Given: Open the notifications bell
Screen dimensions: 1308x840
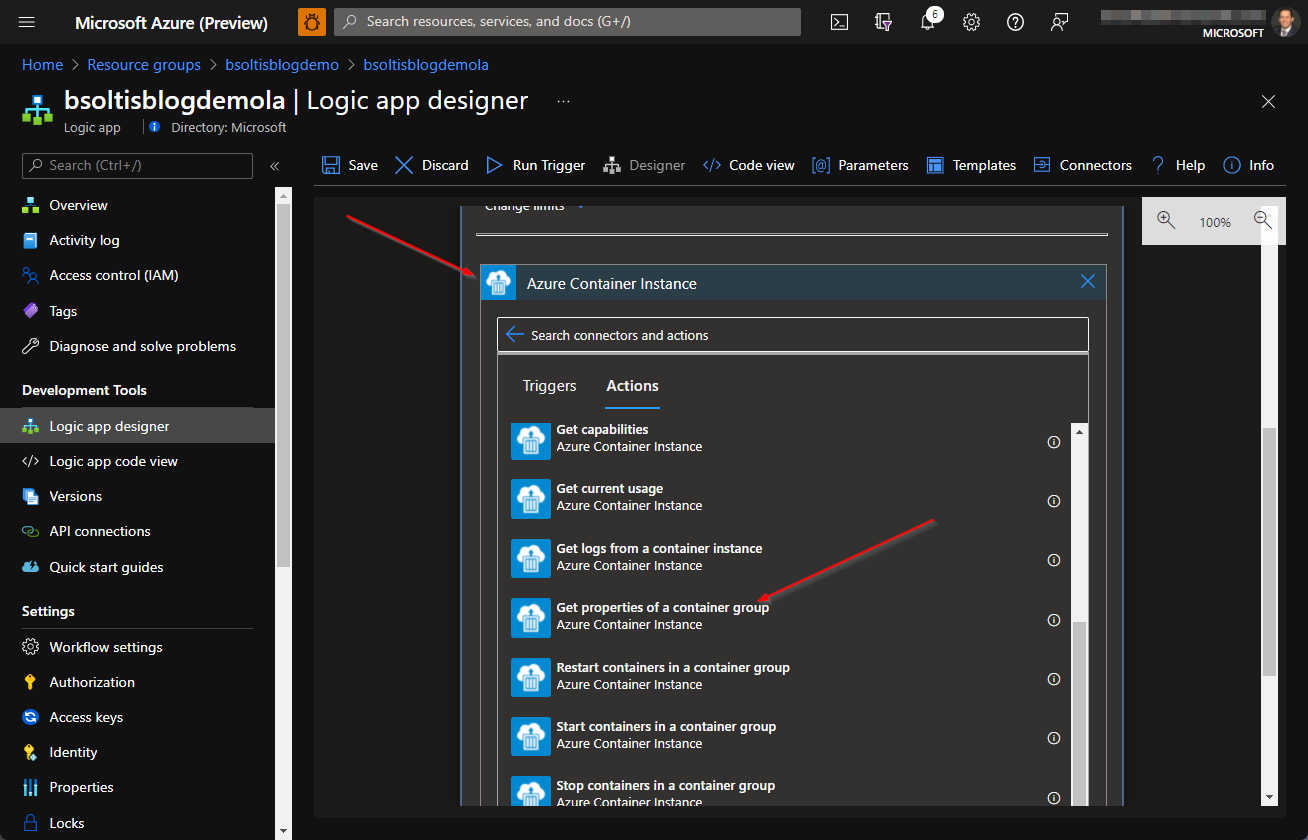Looking at the screenshot, I should click(x=927, y=22).
